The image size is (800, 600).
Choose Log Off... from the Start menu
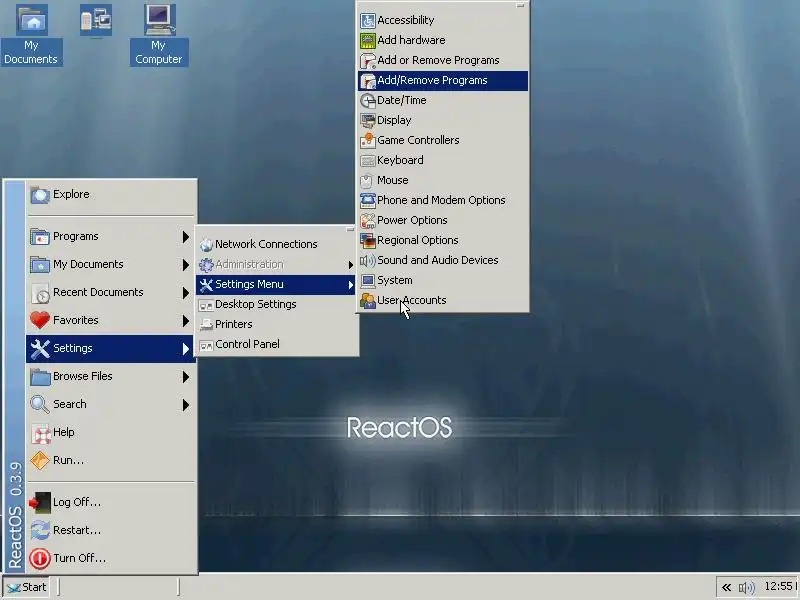click(111, 503)
